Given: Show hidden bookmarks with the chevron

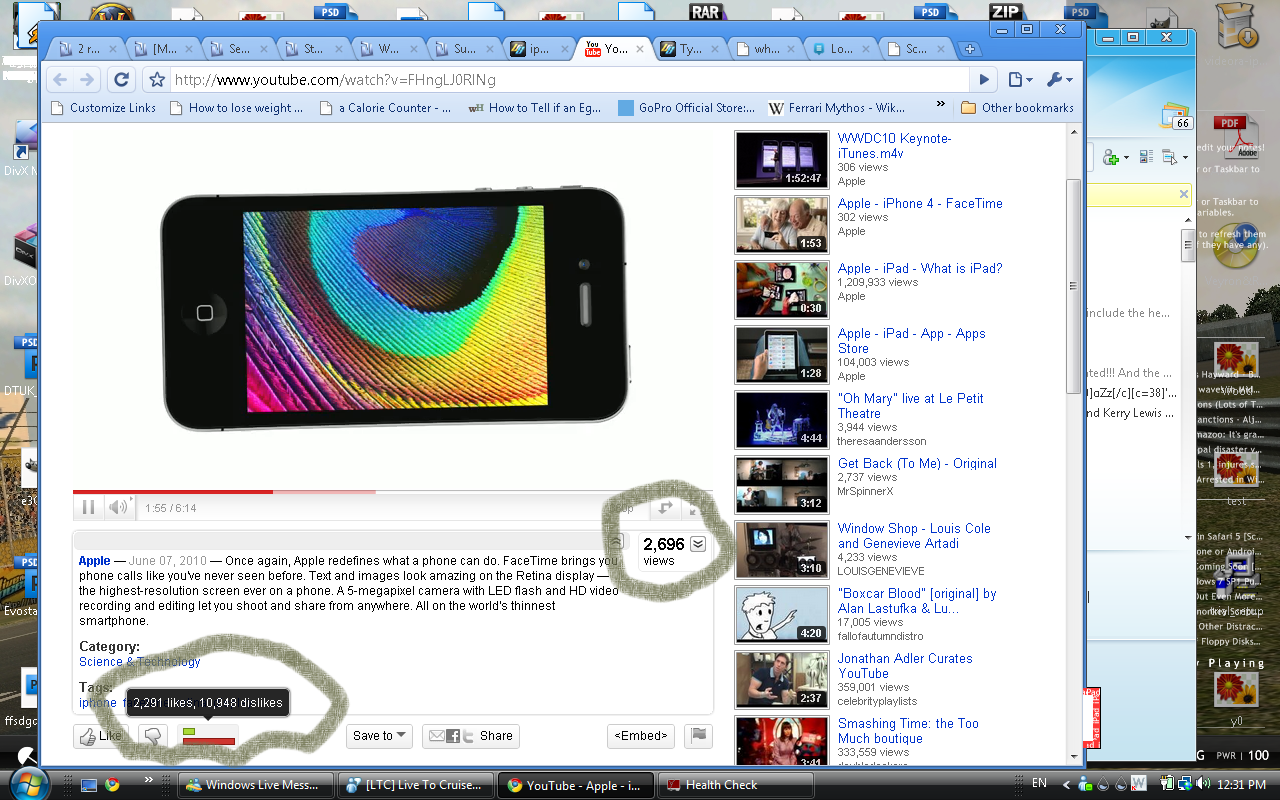Looking at the screenshot, I should click(941, 105).
